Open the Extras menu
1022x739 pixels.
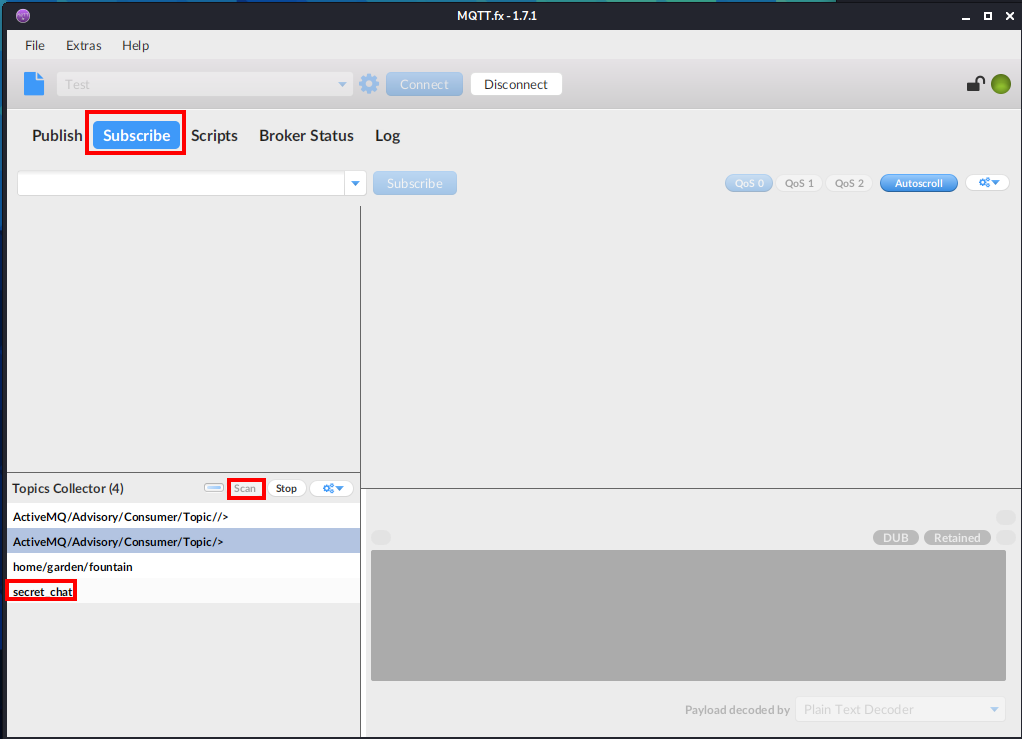click(83, 45)
